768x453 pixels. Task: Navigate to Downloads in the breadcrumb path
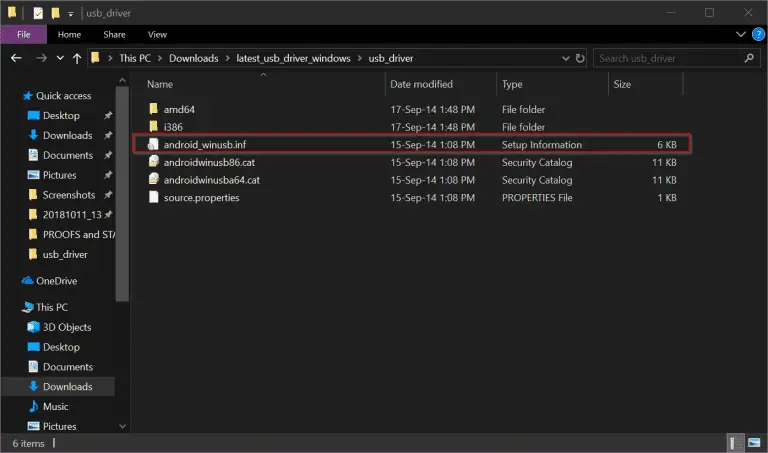click(x=193, y=58)
